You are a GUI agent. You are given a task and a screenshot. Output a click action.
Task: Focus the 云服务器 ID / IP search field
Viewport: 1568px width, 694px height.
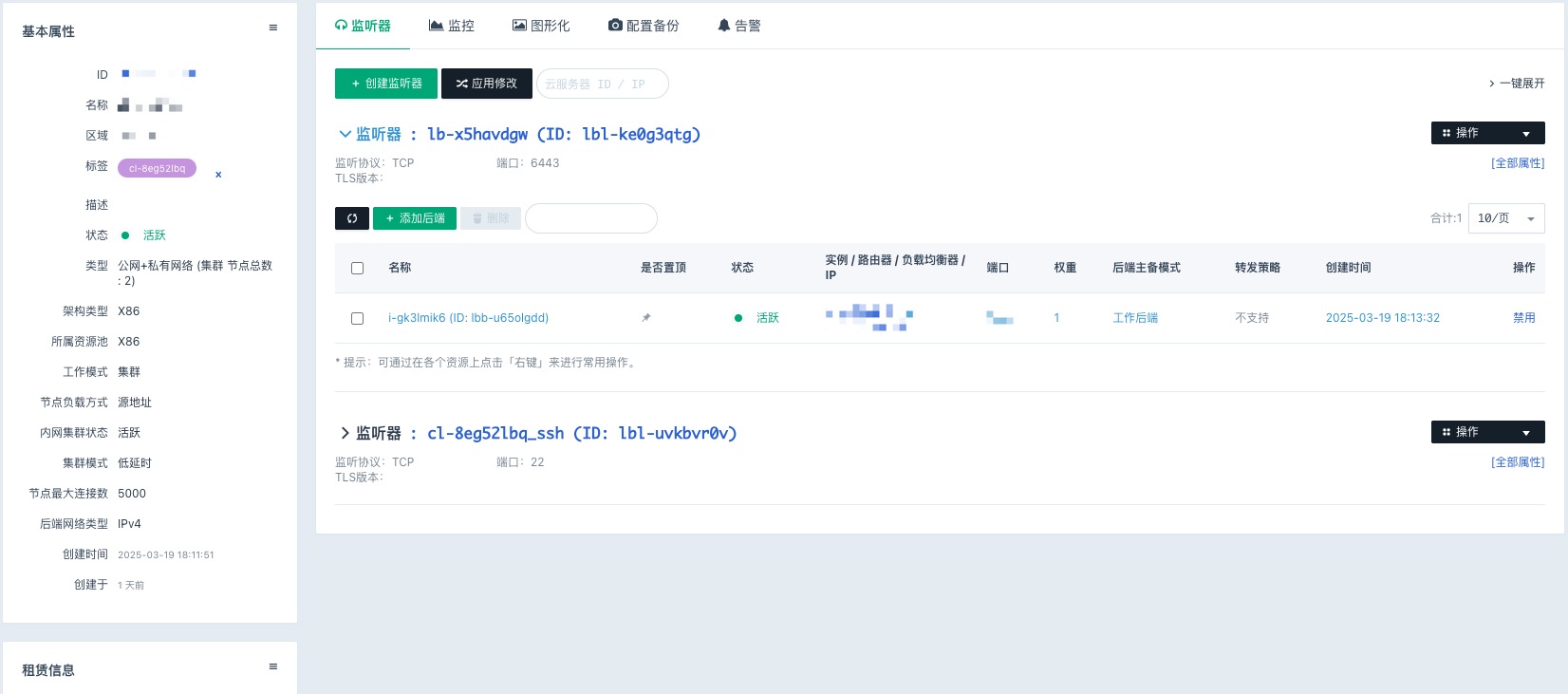click(x=602, y=84)
